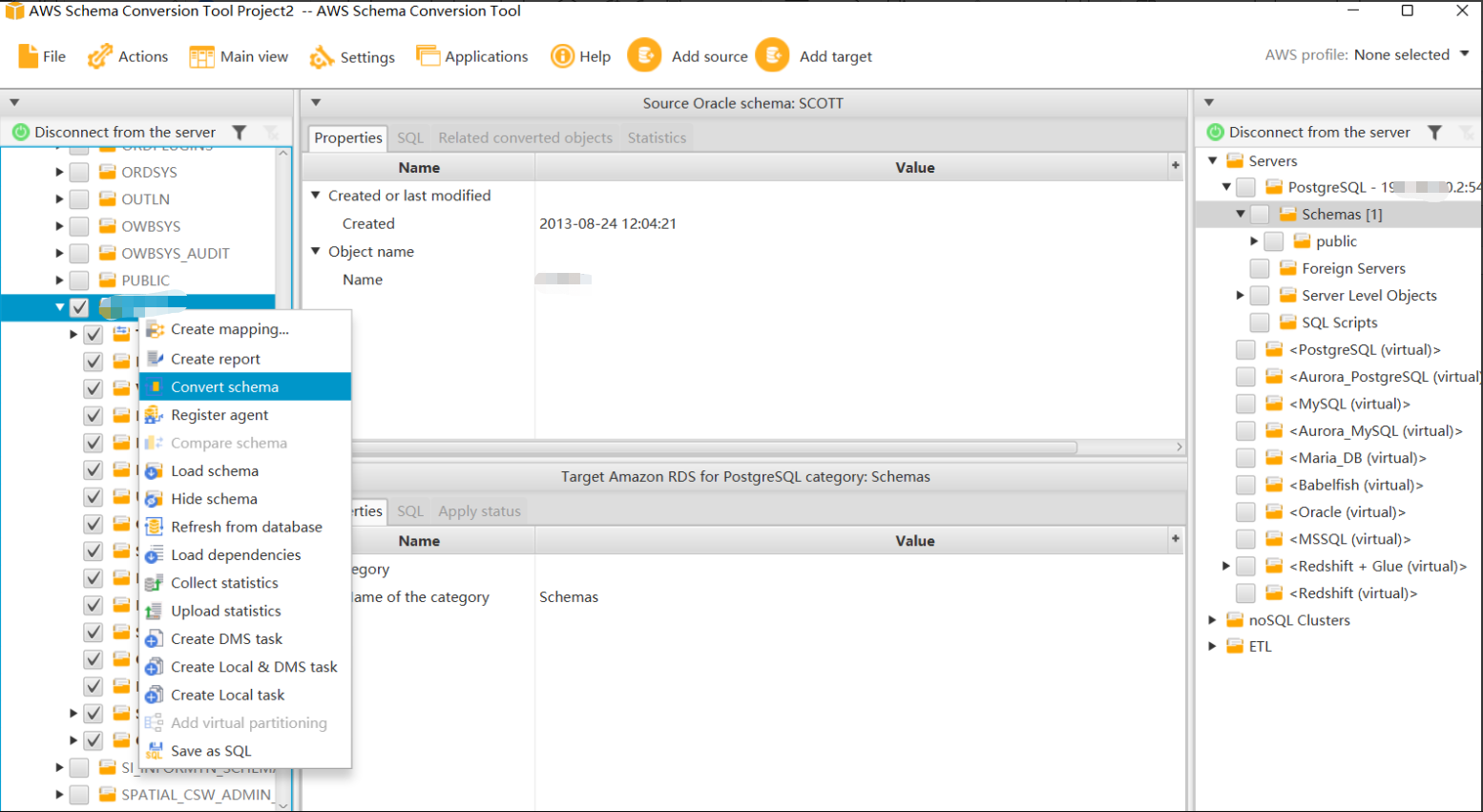This screenshot has width=1483, height=812.
Task: Click source tree scroll down arrow
Action: 283,805
